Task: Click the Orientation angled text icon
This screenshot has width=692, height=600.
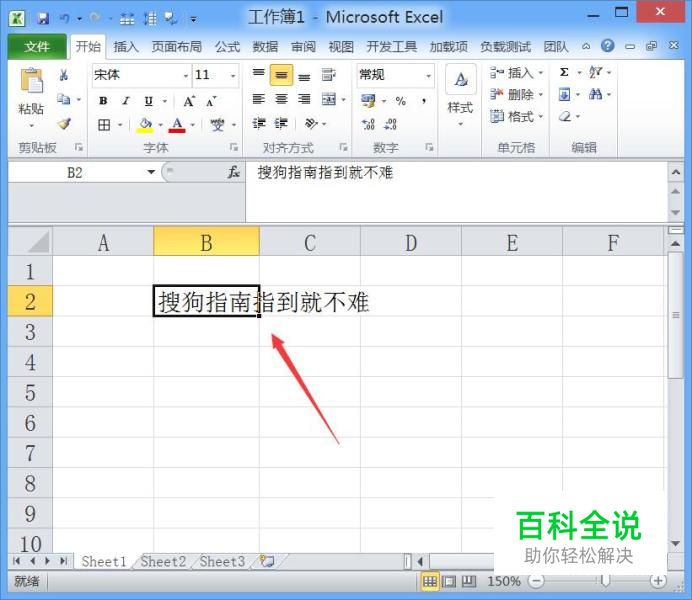Action: 311,123
